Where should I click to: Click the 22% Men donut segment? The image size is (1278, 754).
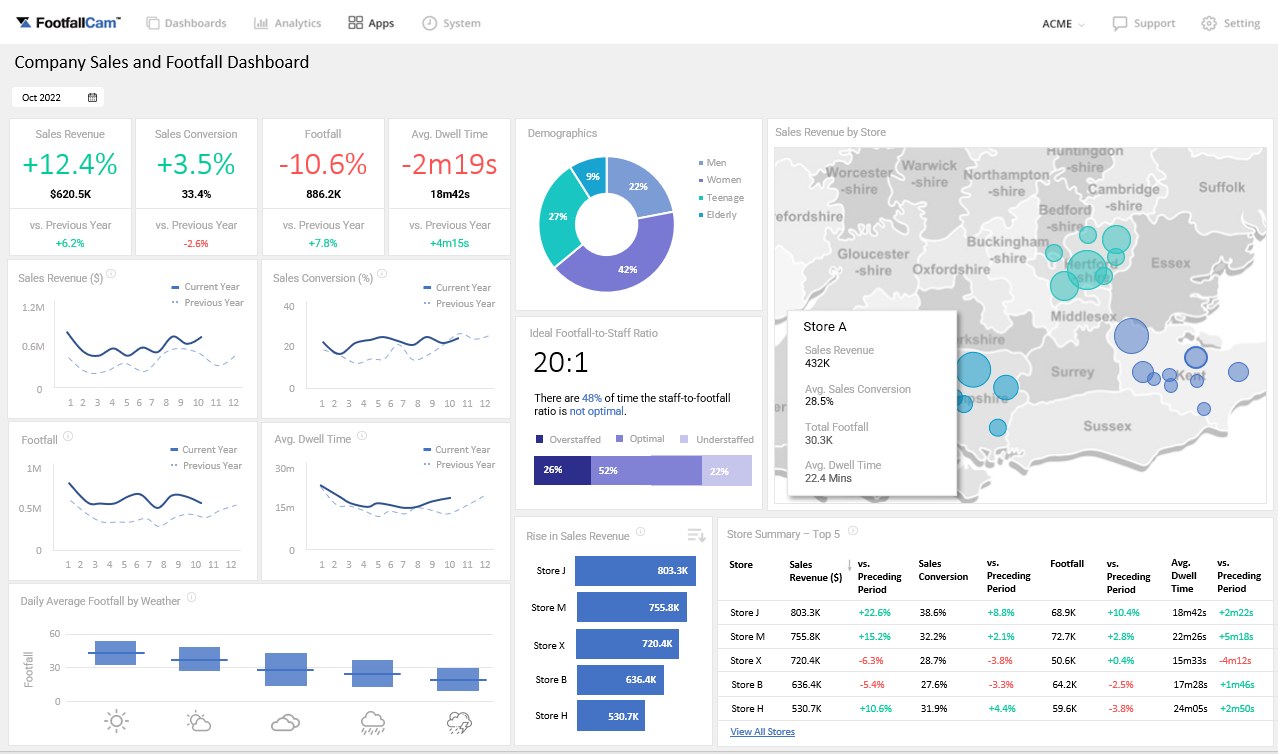pos(640,187)
